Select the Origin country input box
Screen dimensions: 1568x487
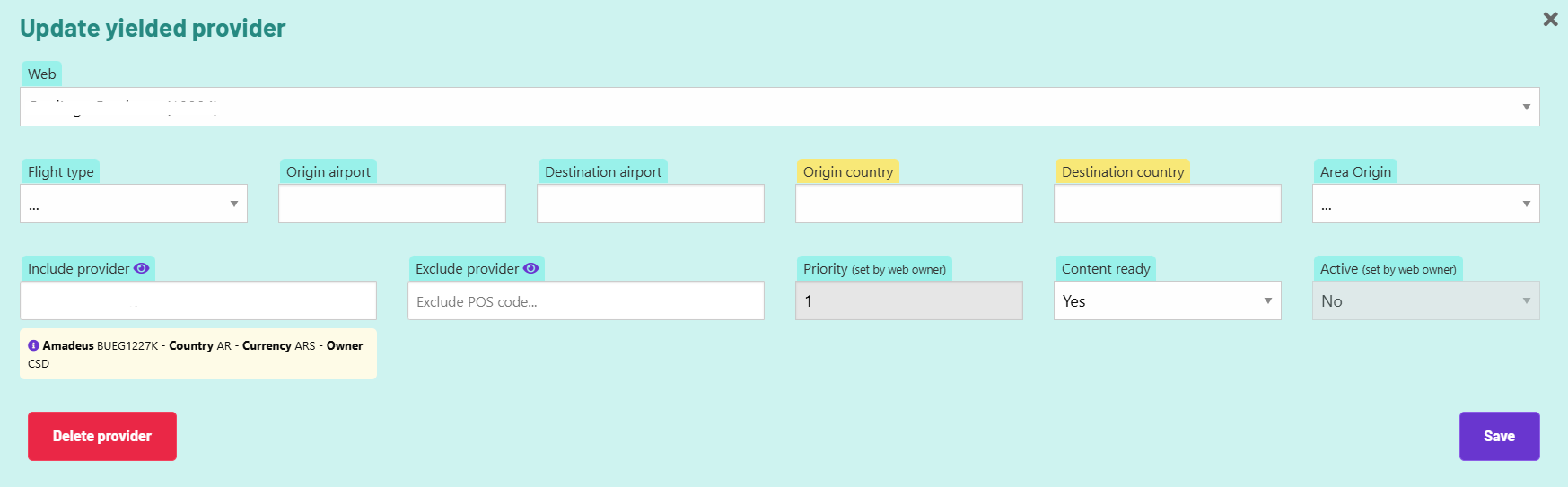point(909,204)
